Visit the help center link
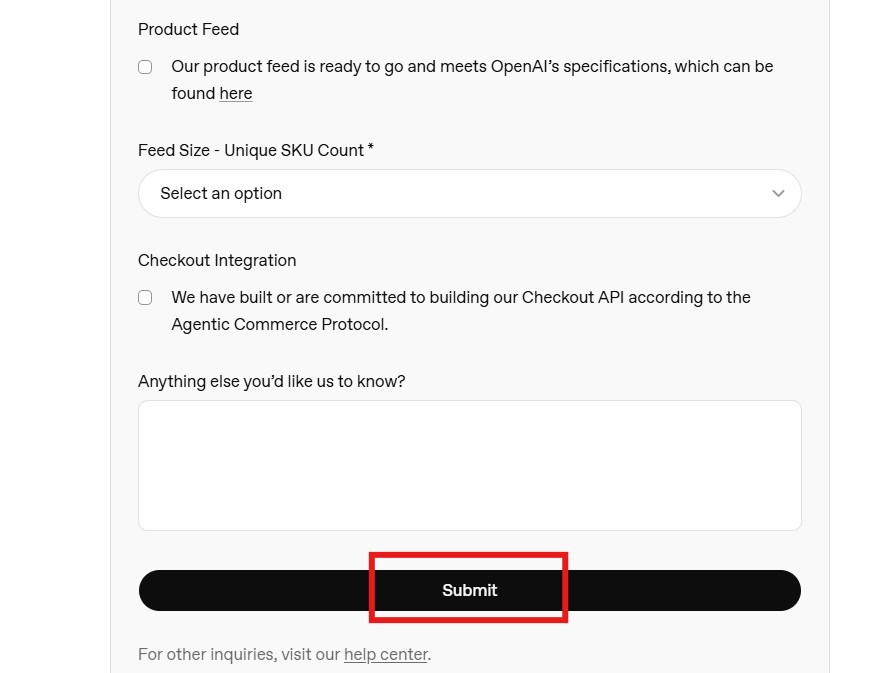 (386, 654)
